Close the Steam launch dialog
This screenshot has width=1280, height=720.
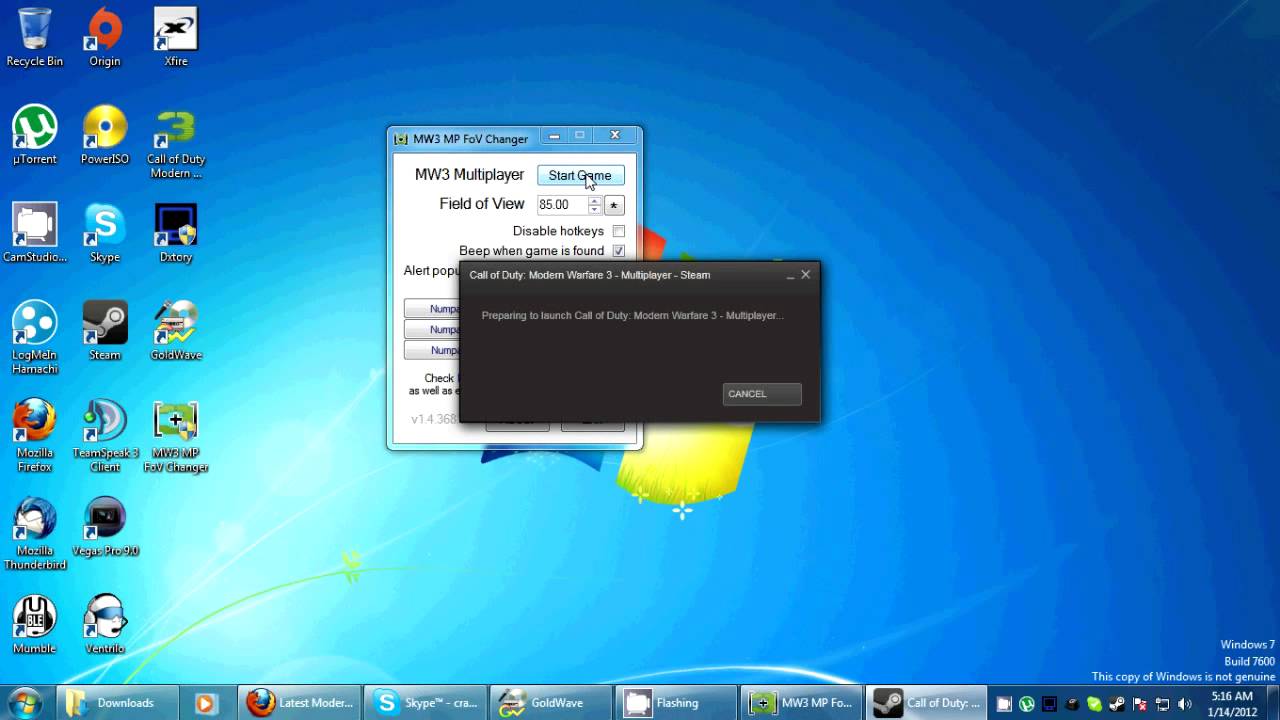coord(806,275)
